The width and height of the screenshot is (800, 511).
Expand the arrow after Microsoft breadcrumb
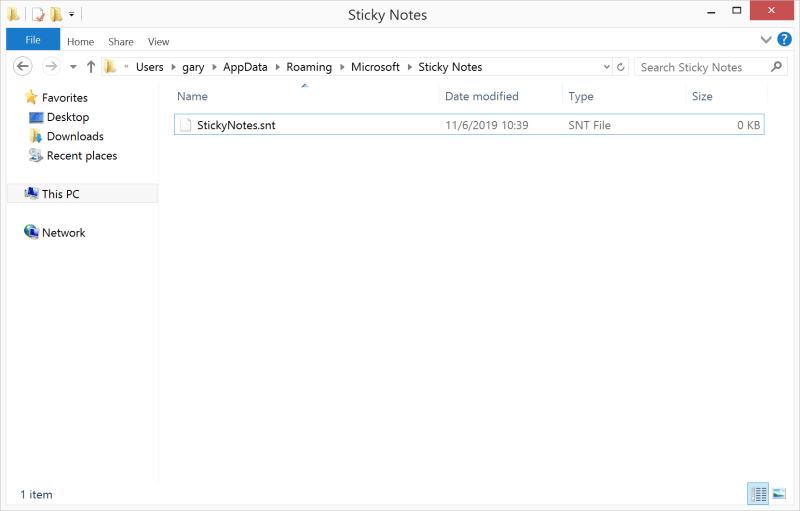tap(409, 67)
